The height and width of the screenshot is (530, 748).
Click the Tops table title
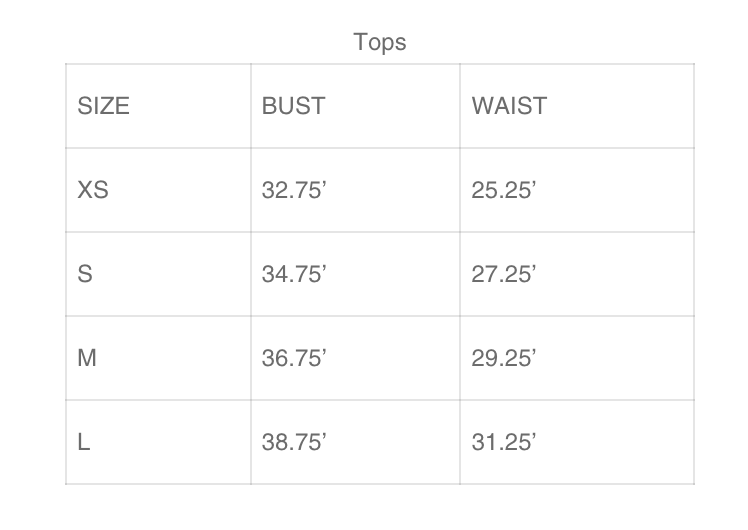(380, 42)
